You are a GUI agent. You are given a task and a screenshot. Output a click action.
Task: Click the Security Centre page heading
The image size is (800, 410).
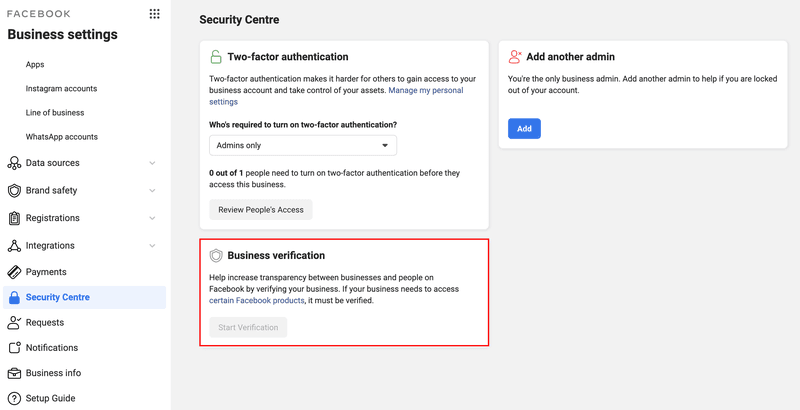pos(239,20)
